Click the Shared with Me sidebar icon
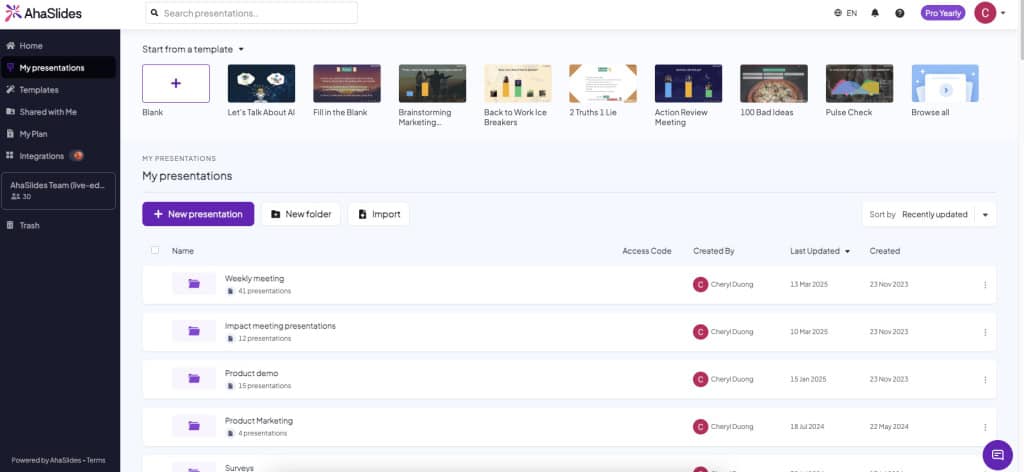Viewport: 1024px width, 472px height. click(x=10, y=112)
